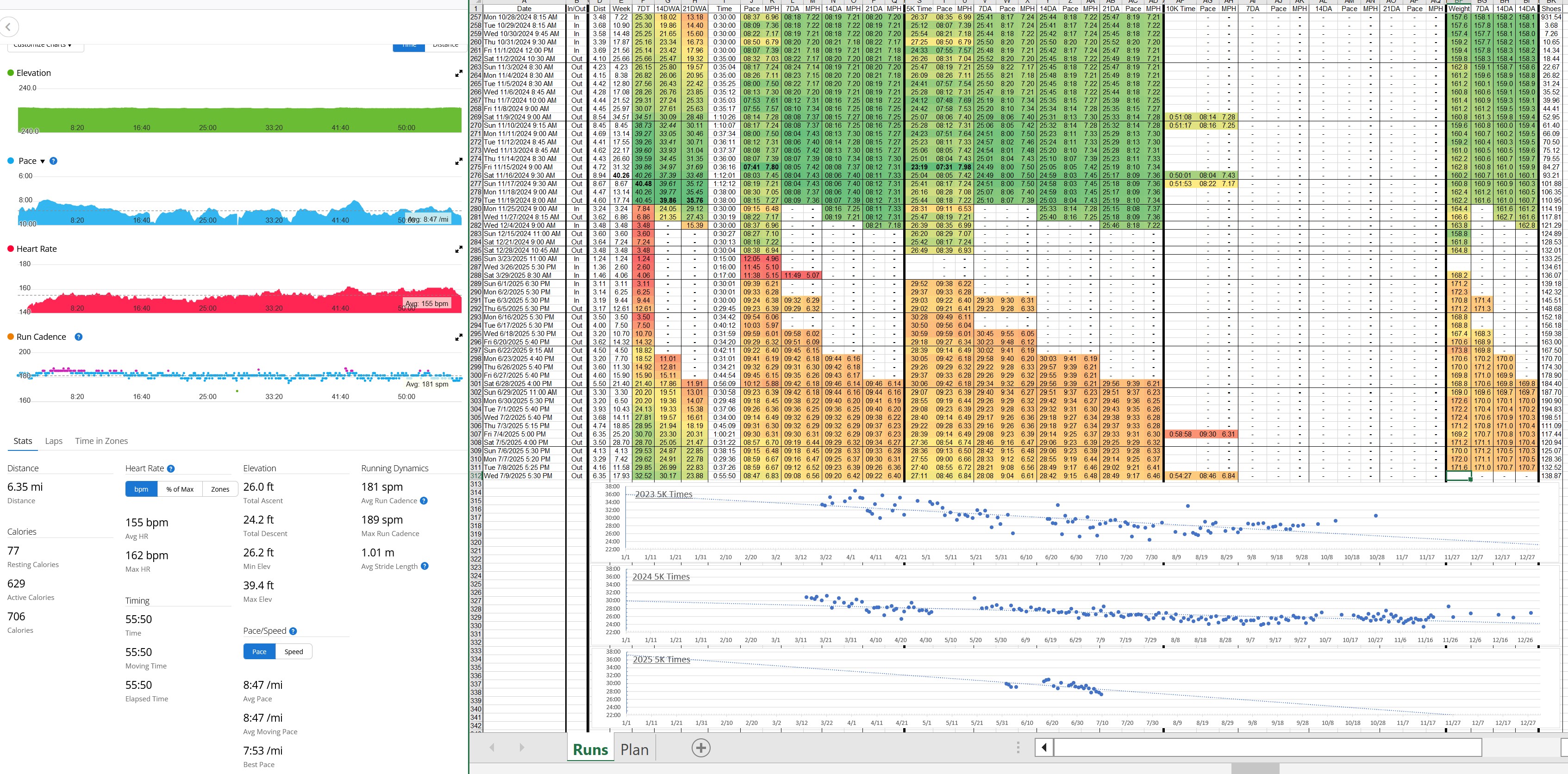
Task: Click the blue Pace legend dot
Action: click(10, 161)
